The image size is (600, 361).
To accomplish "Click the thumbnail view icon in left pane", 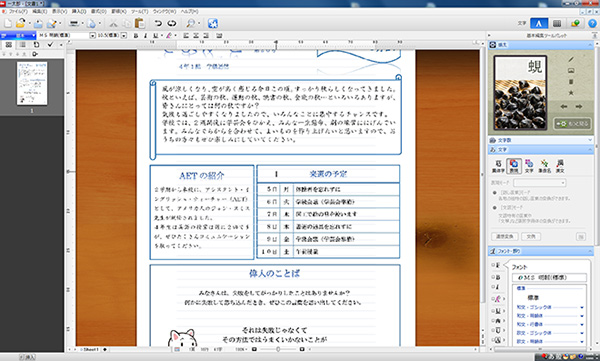I will tap(8, 45).
